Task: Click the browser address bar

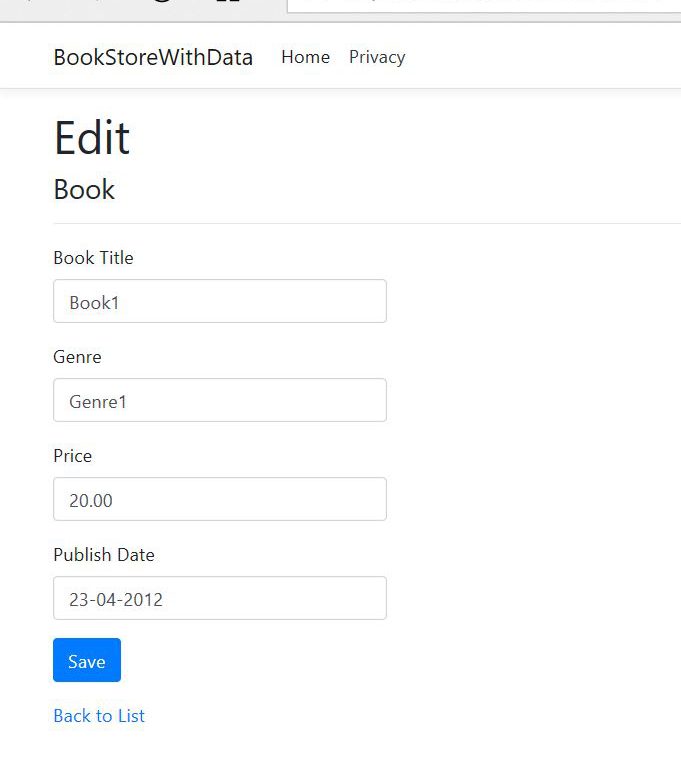Action: (480, 5)
